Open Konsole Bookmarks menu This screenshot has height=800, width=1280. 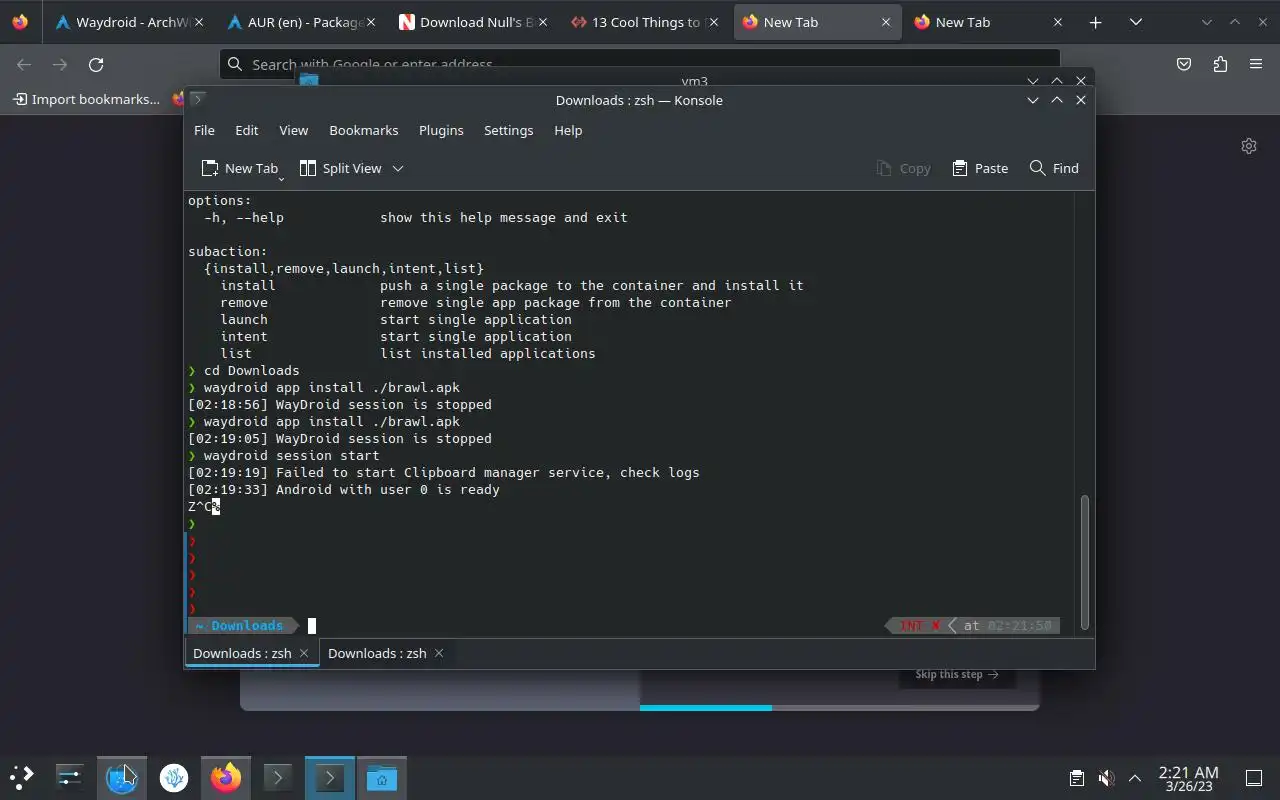tap(364, 130)
